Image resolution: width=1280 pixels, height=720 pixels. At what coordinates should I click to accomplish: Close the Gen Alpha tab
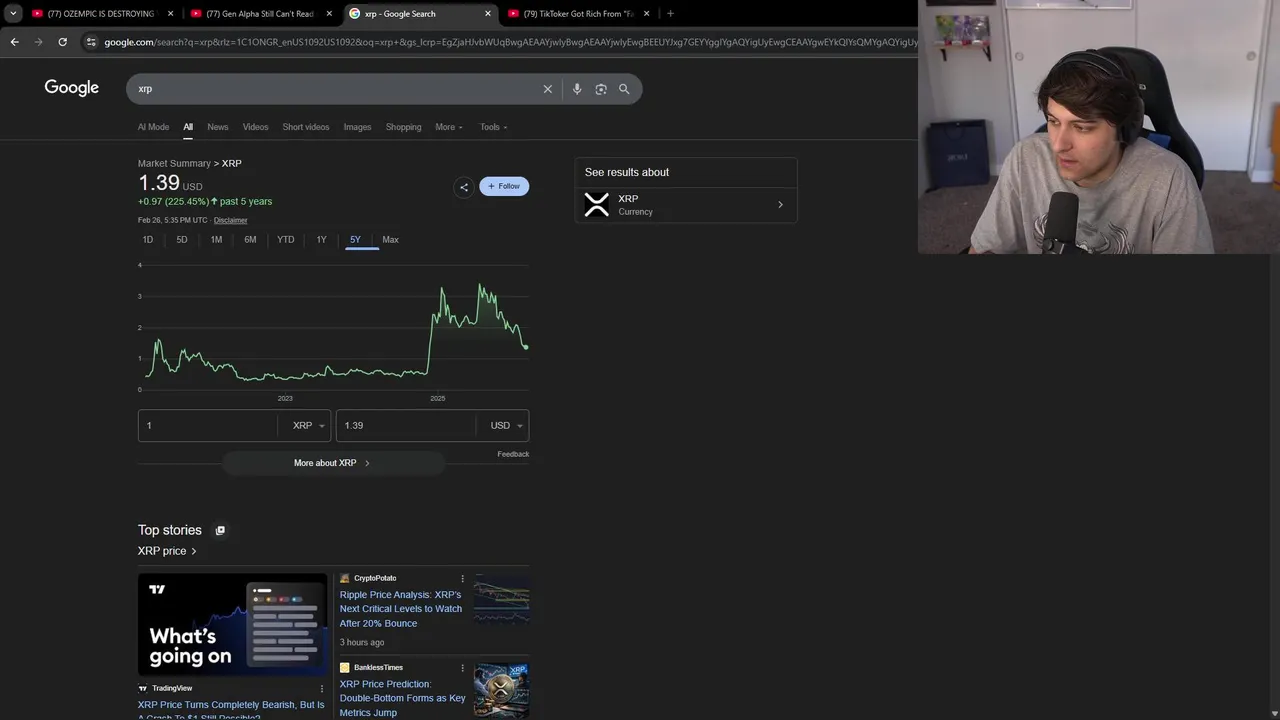point(329,14)
